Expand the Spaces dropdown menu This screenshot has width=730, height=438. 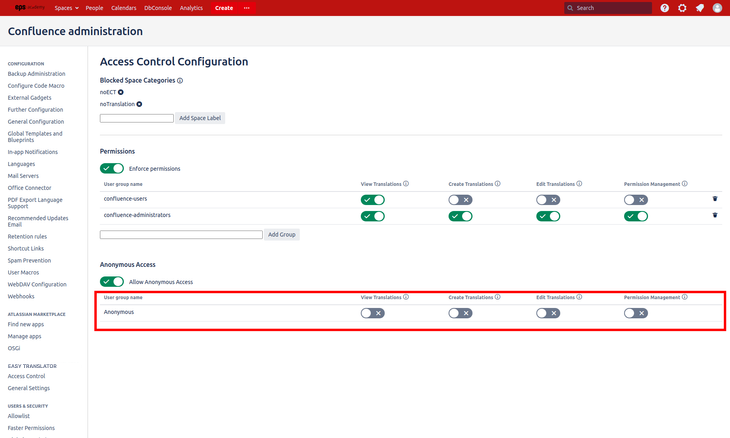[x=67, y=8]
